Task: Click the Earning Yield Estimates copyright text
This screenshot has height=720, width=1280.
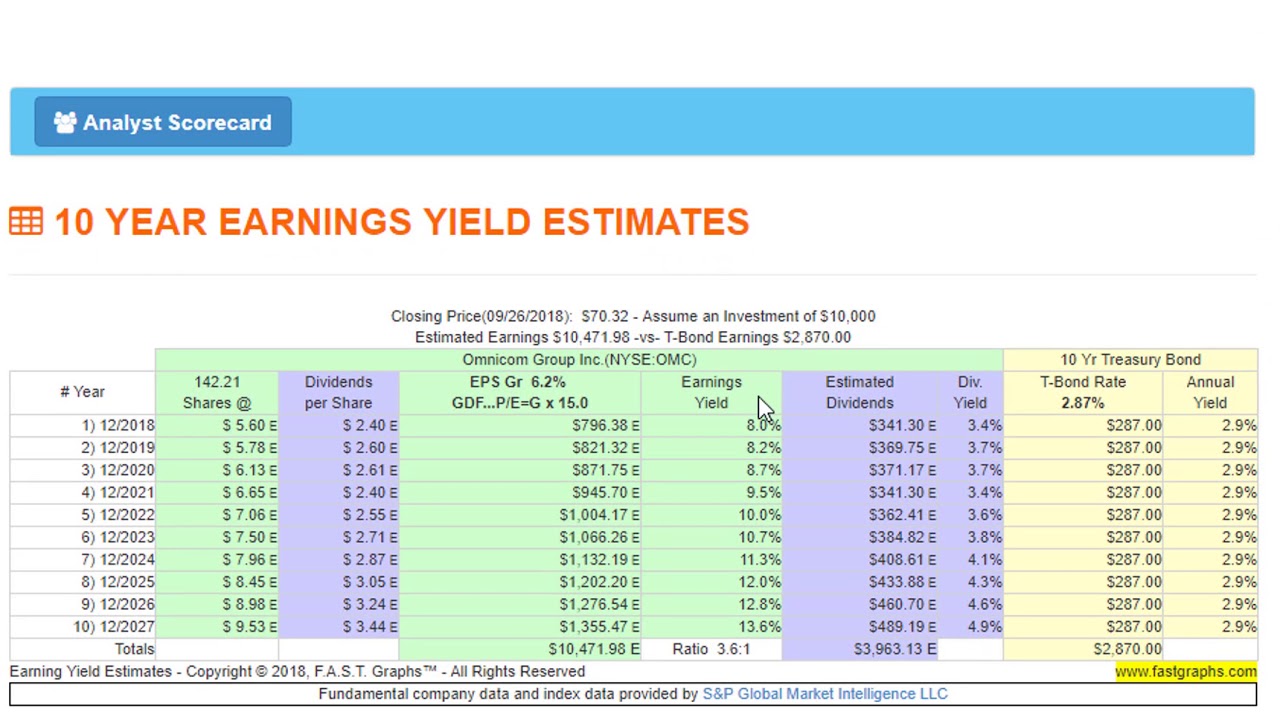Action: pos(297,671)
